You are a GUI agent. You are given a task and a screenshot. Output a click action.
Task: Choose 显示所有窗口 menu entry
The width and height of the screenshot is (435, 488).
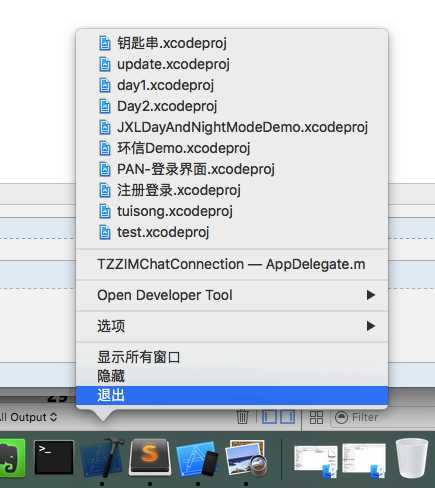pos(232,357)
